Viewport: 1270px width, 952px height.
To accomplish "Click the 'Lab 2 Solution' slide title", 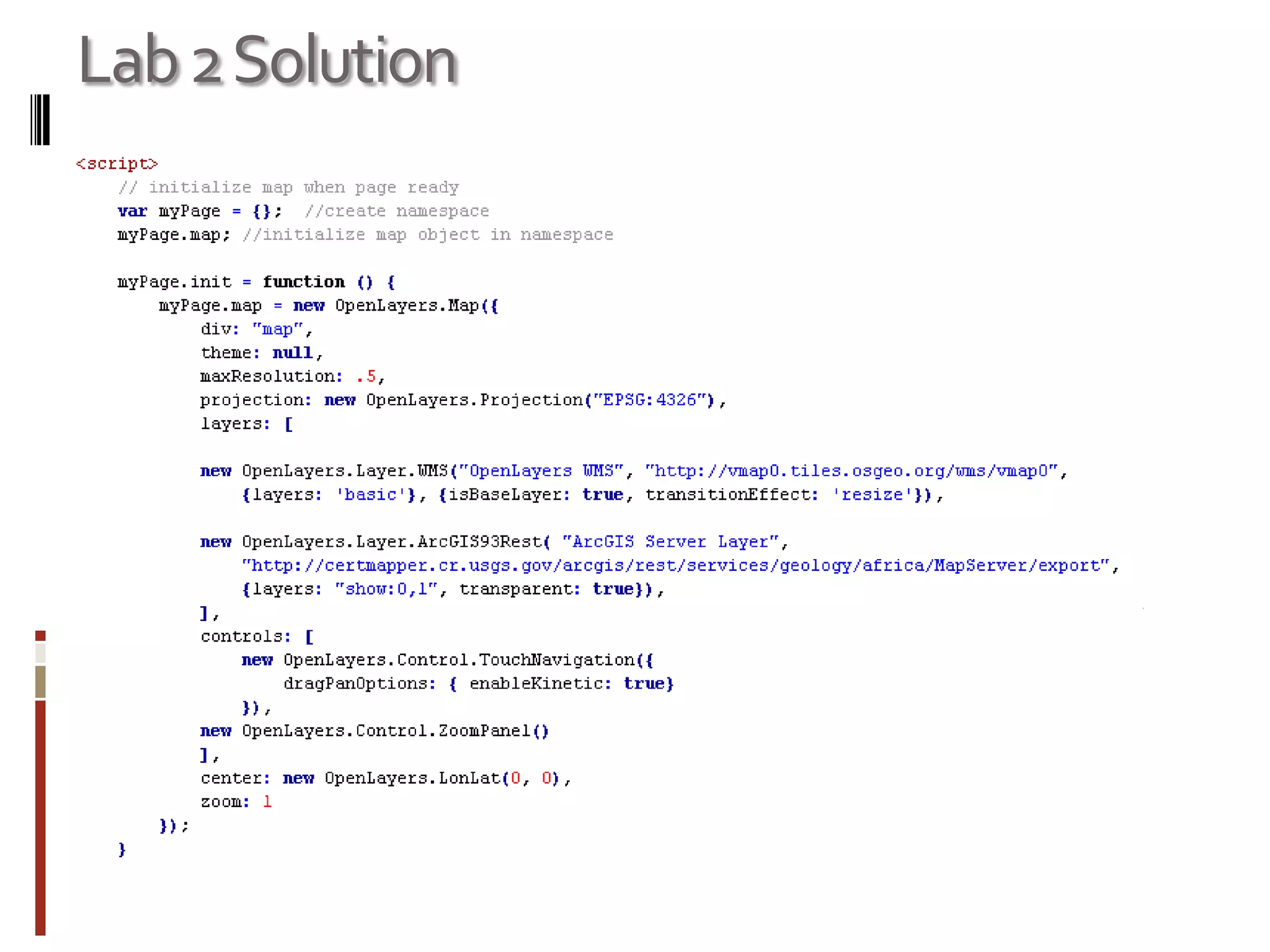I will coord(268,60).
